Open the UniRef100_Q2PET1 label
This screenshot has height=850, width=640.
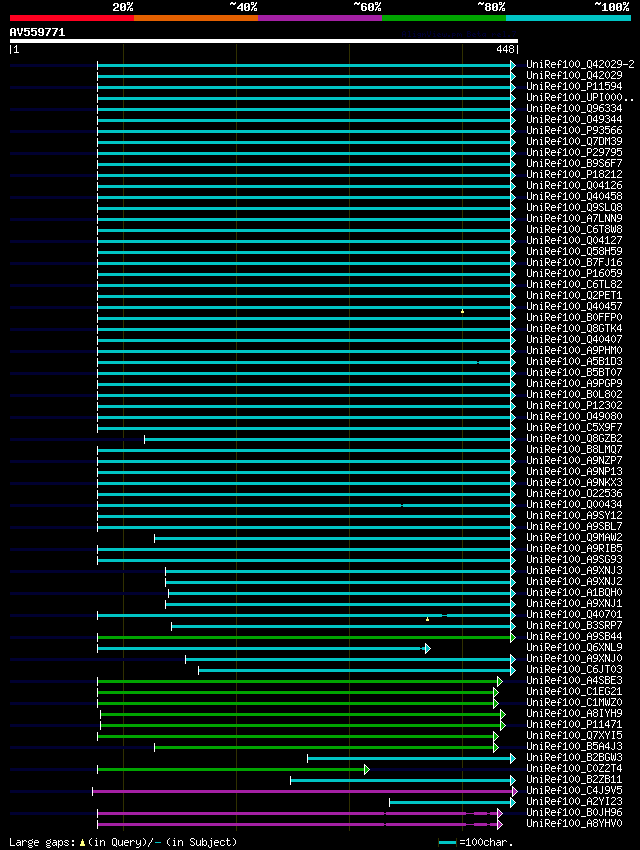[574, 295]
